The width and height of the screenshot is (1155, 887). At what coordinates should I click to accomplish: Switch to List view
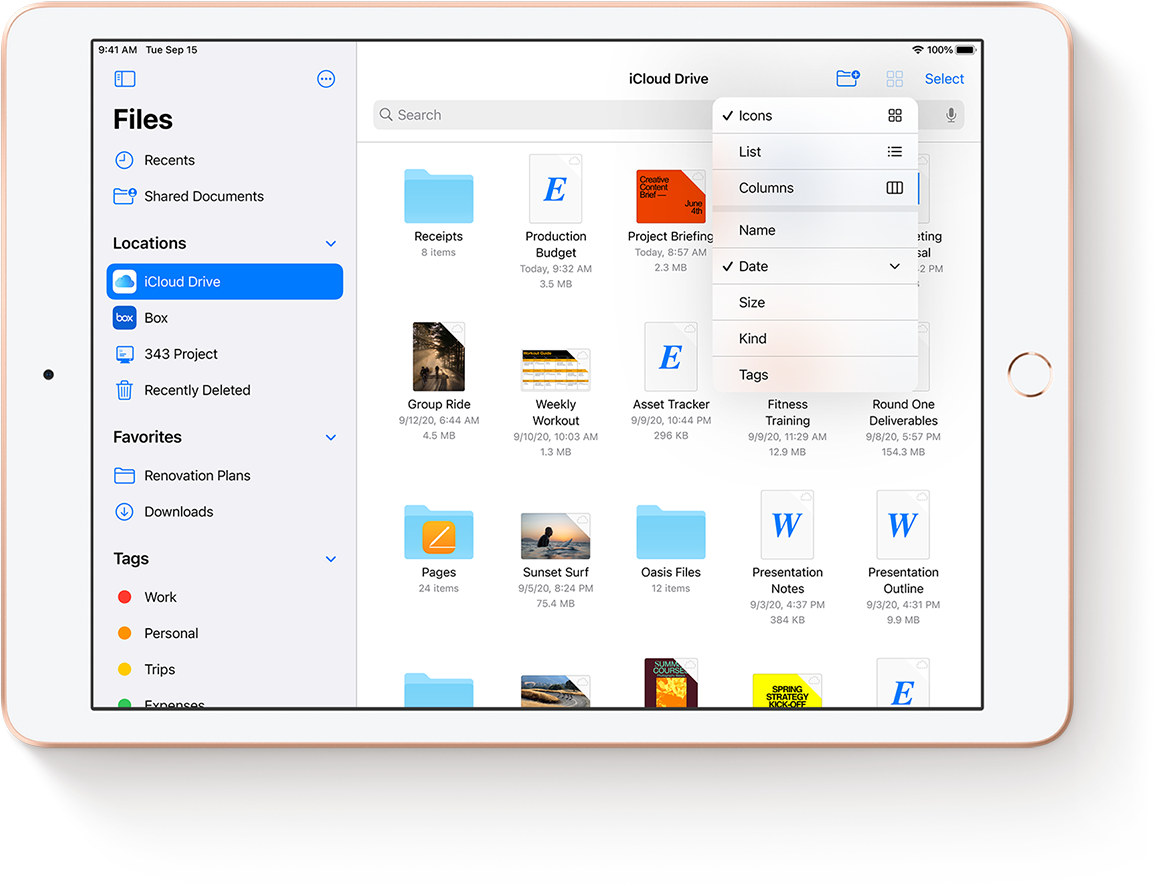[x=815, y=152]
